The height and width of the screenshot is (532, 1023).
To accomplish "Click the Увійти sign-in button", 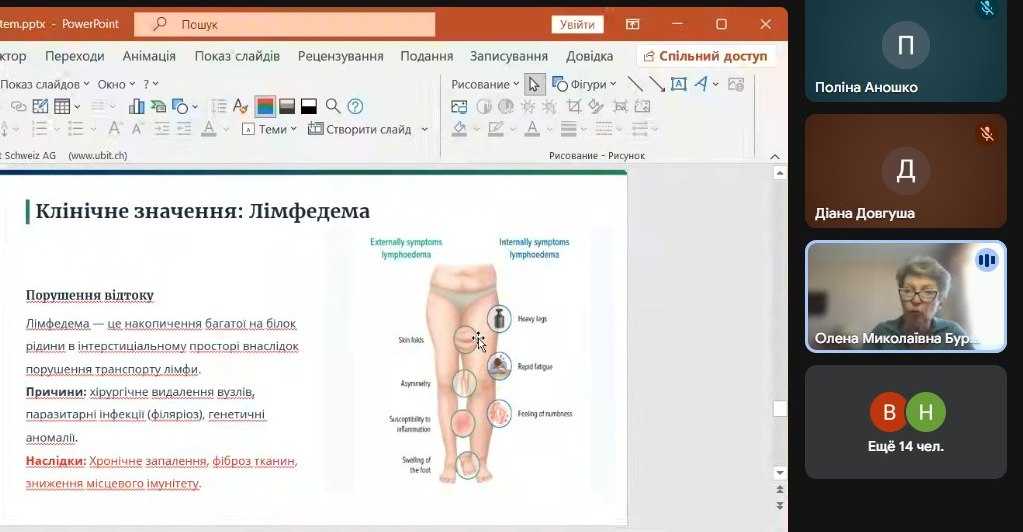I will point(577,24).
